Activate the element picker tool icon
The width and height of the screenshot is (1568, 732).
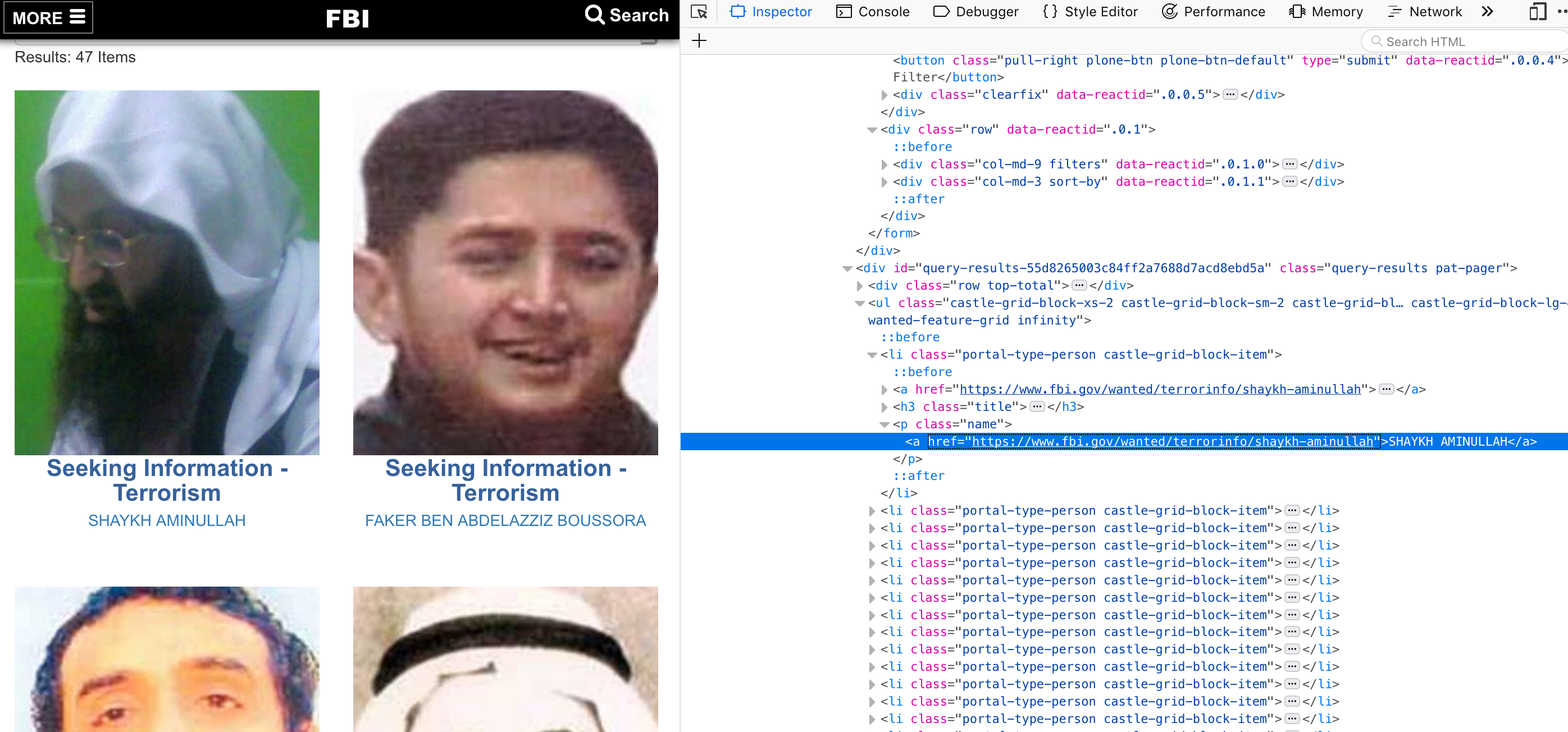(699, 12)
